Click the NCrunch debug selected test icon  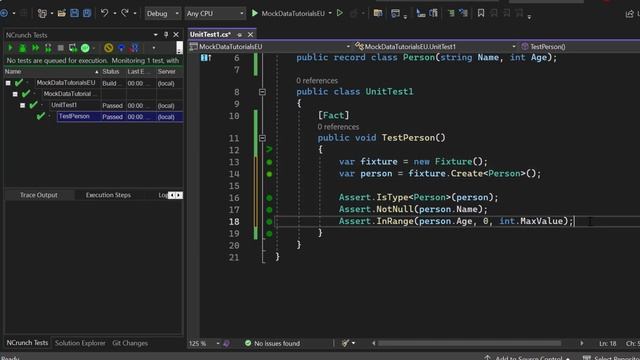point(23,48)
